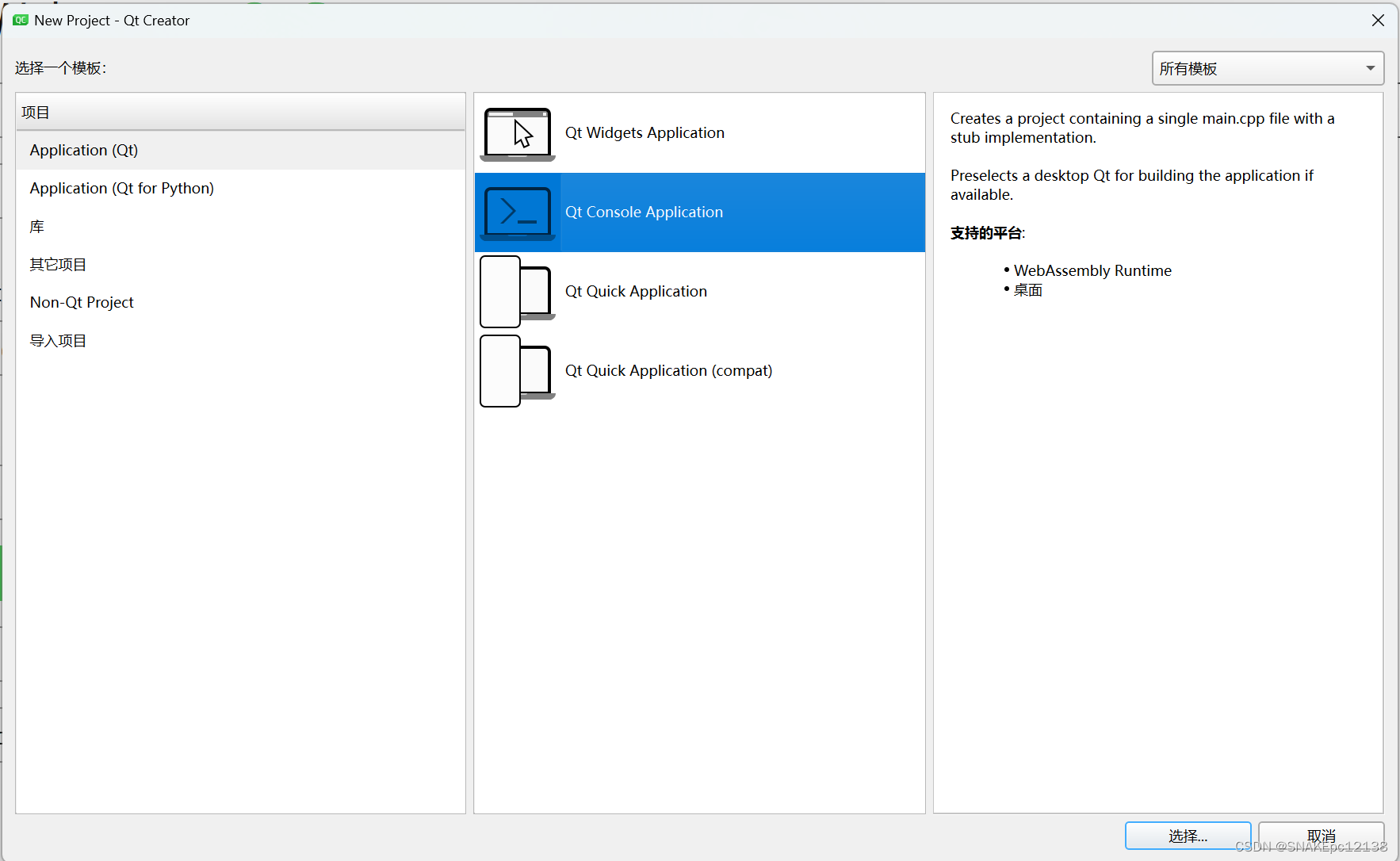The height and width of the screenshot is (861, 1400).
Task: Click the 选择一个模板 label
Action: coord(60,68)
